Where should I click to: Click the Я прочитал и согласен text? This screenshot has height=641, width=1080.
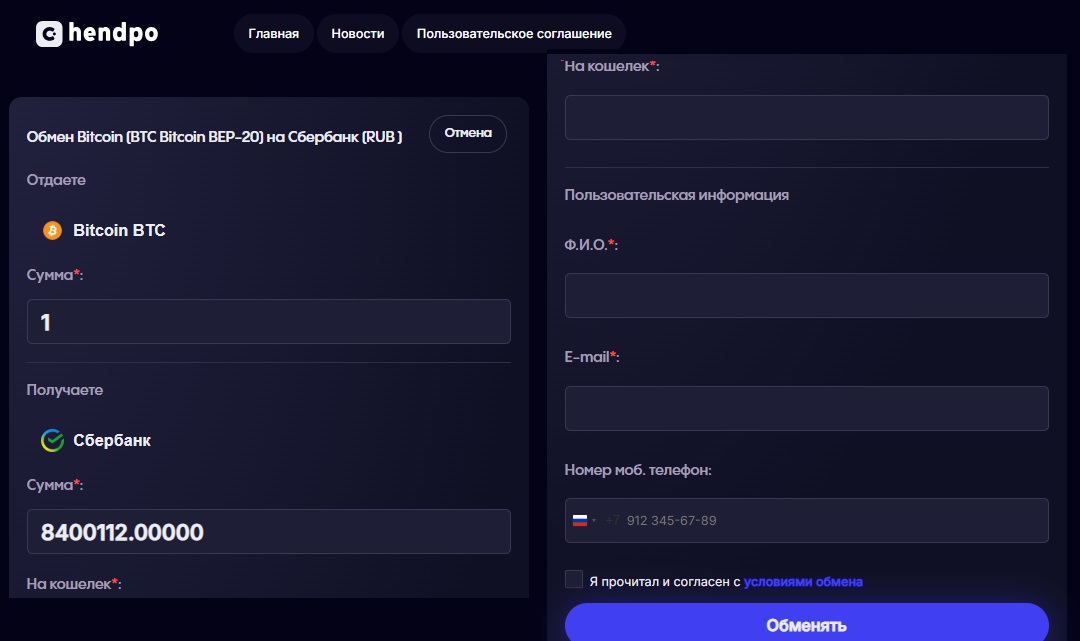(665, 582)
